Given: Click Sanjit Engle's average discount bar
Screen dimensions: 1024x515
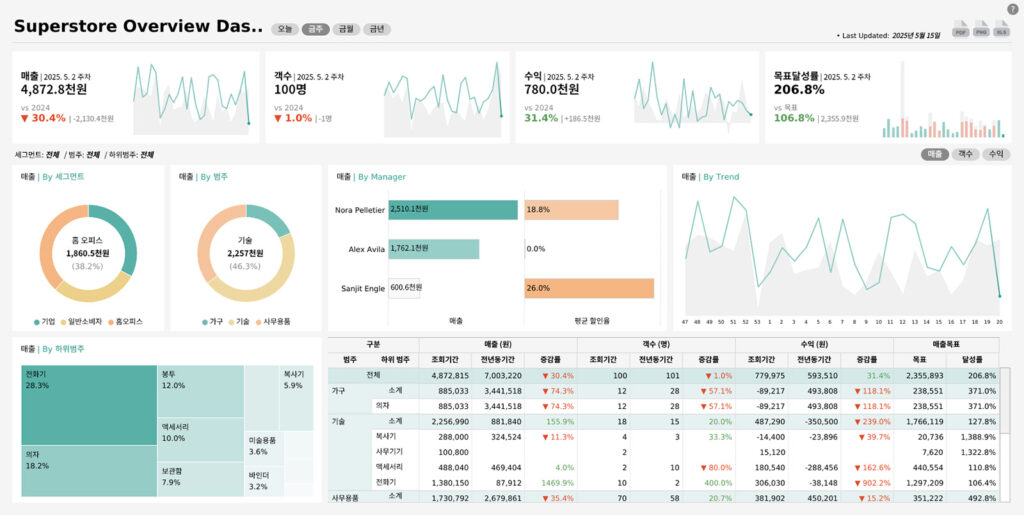Looking at the screenshot, I should point(588,288).
